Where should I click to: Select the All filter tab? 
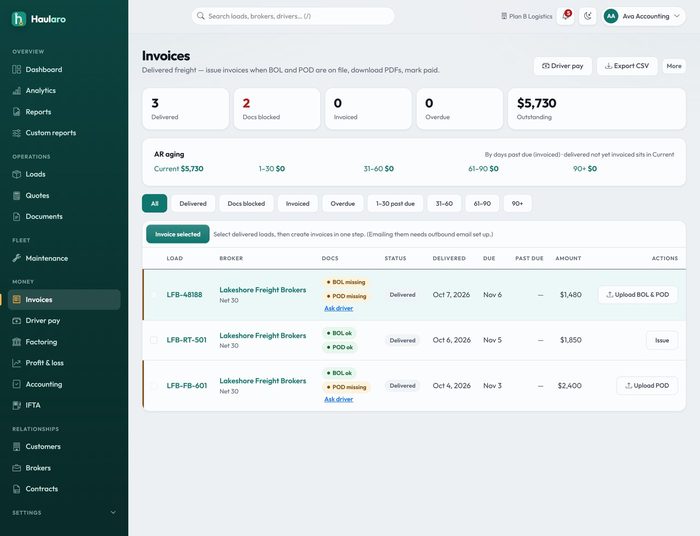pos(154,204)
